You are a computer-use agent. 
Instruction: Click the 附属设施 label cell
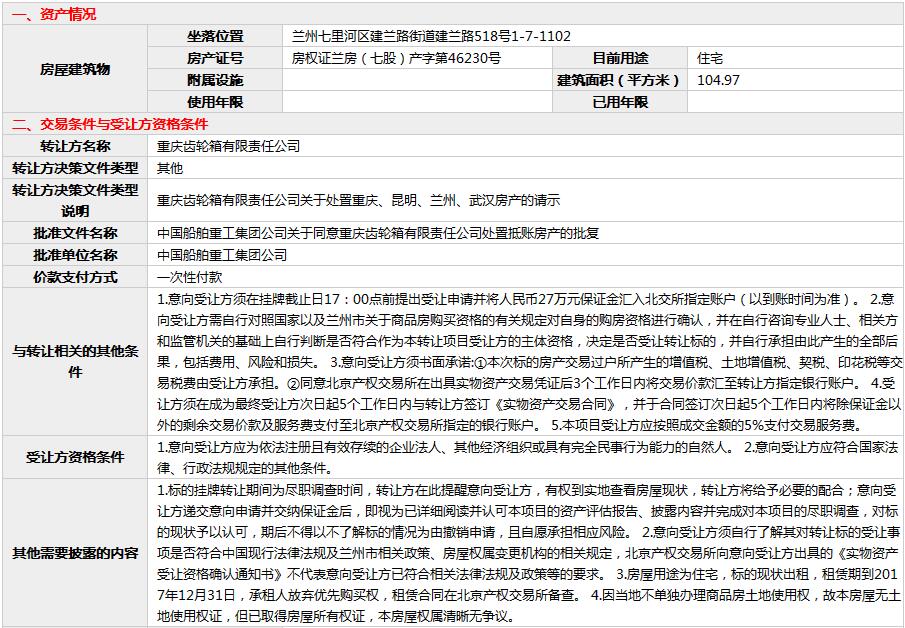tap(214, 80)
